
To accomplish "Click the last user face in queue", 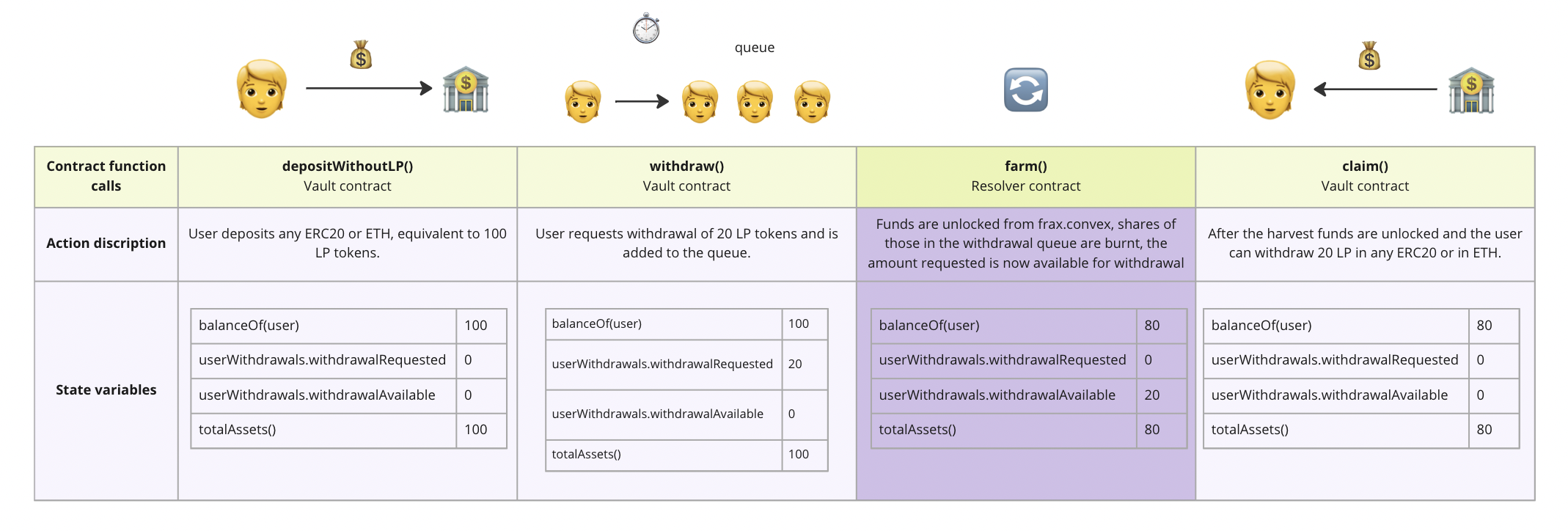I will [x=812, y=101].
